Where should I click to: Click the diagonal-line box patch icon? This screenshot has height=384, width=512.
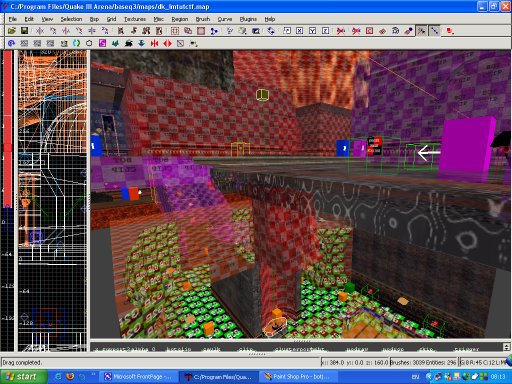pyautogui.click(x=180, y=43)
